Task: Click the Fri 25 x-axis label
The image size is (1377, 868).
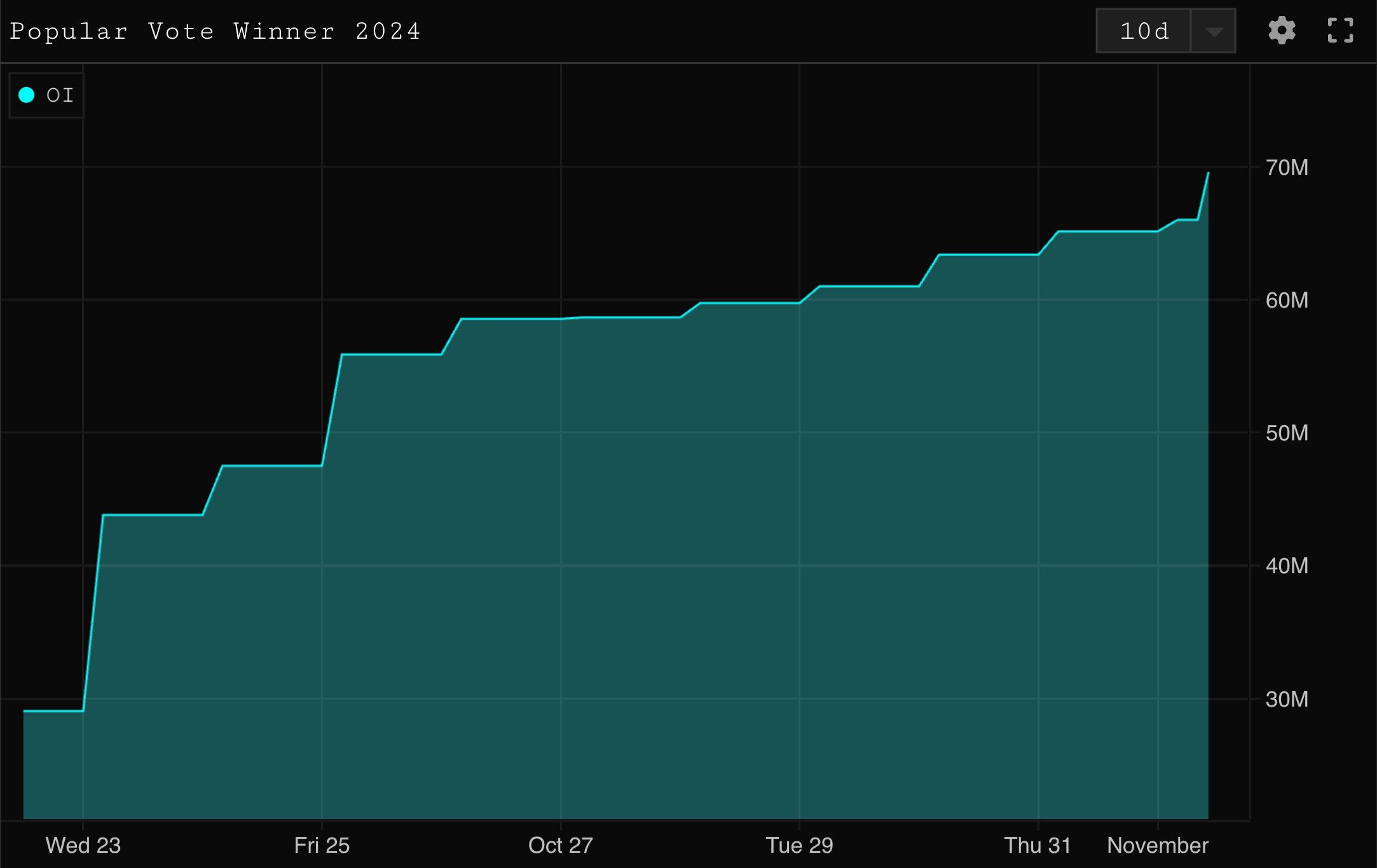Action: click(322, 845)
